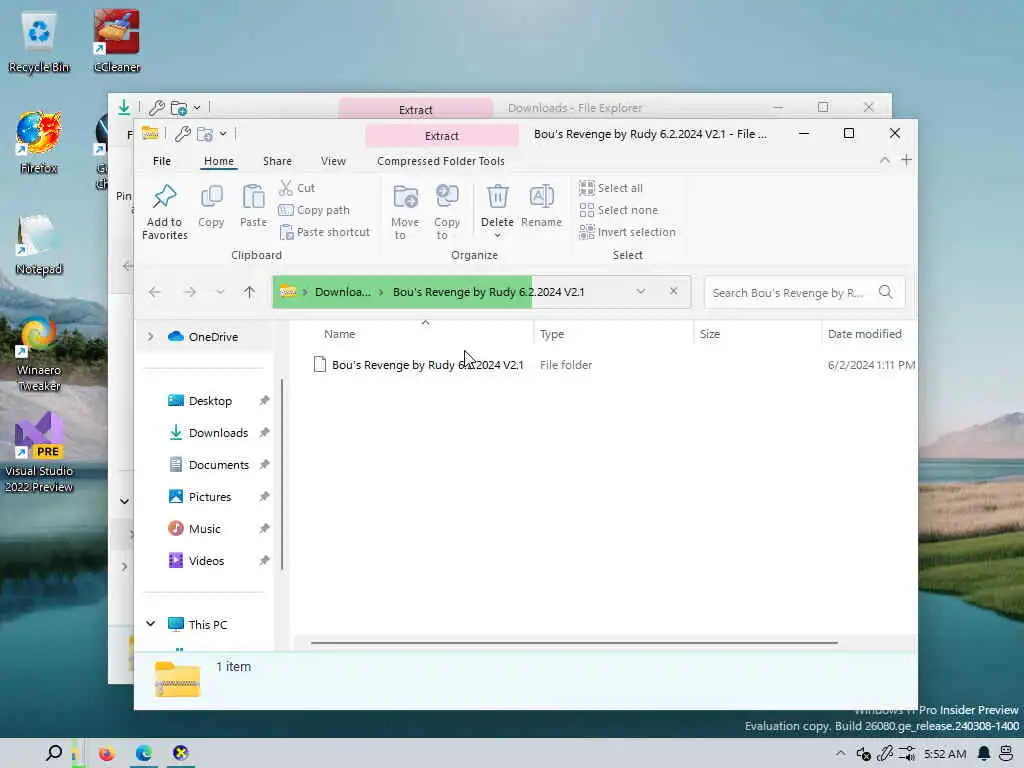Open the recent locations dropdown arrow

click(x=220, y=292)
